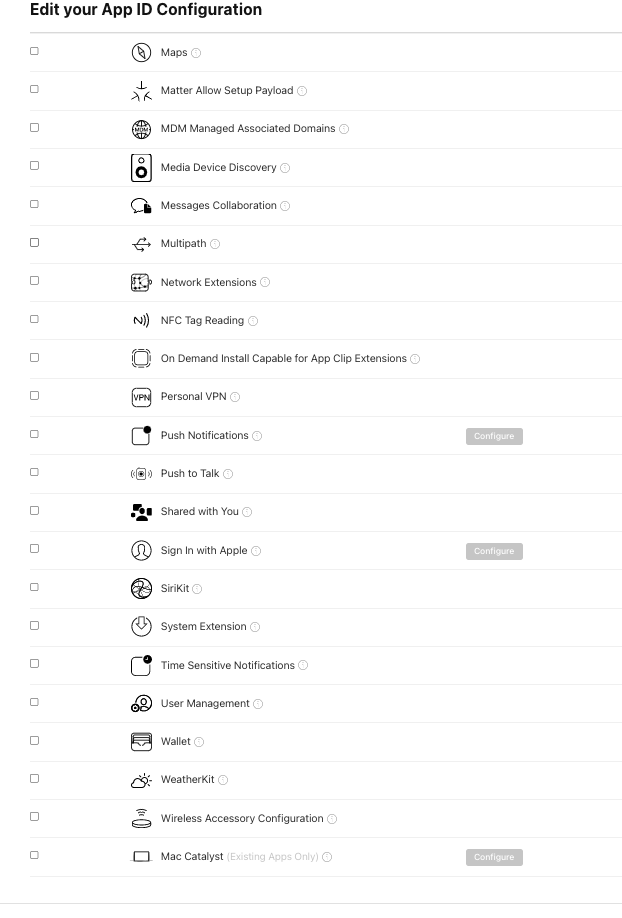The image size is (622, 918).
Task: Select the Network Extensions icon
Action: tap(141, 282)
